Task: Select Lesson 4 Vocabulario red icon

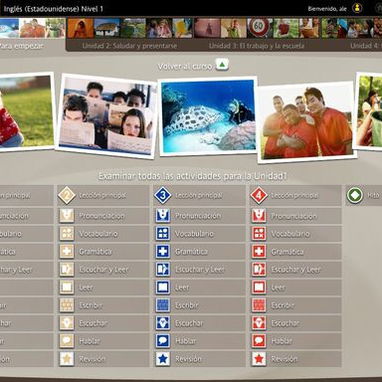Action: [x=259, y=234]
